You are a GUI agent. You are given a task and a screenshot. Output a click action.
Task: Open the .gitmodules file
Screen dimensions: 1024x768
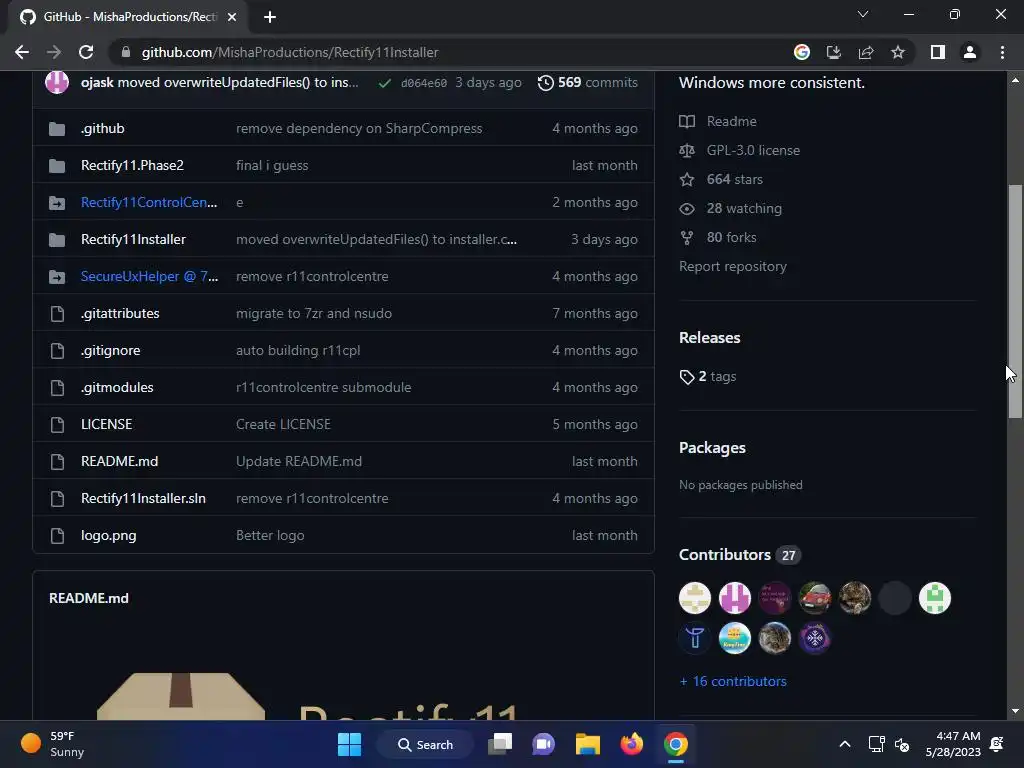point(117,387)
